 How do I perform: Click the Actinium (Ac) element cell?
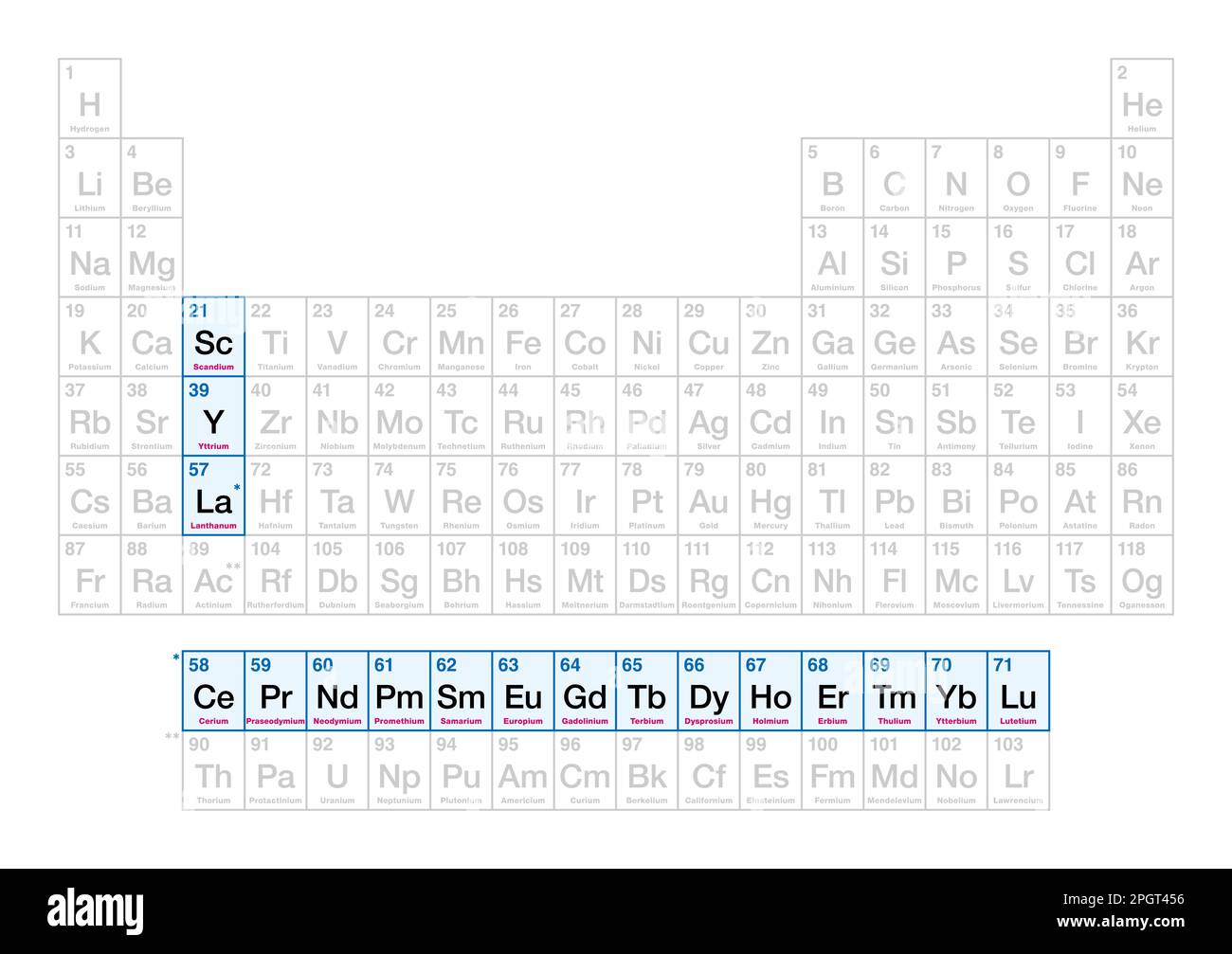click(x=213, y=575)
